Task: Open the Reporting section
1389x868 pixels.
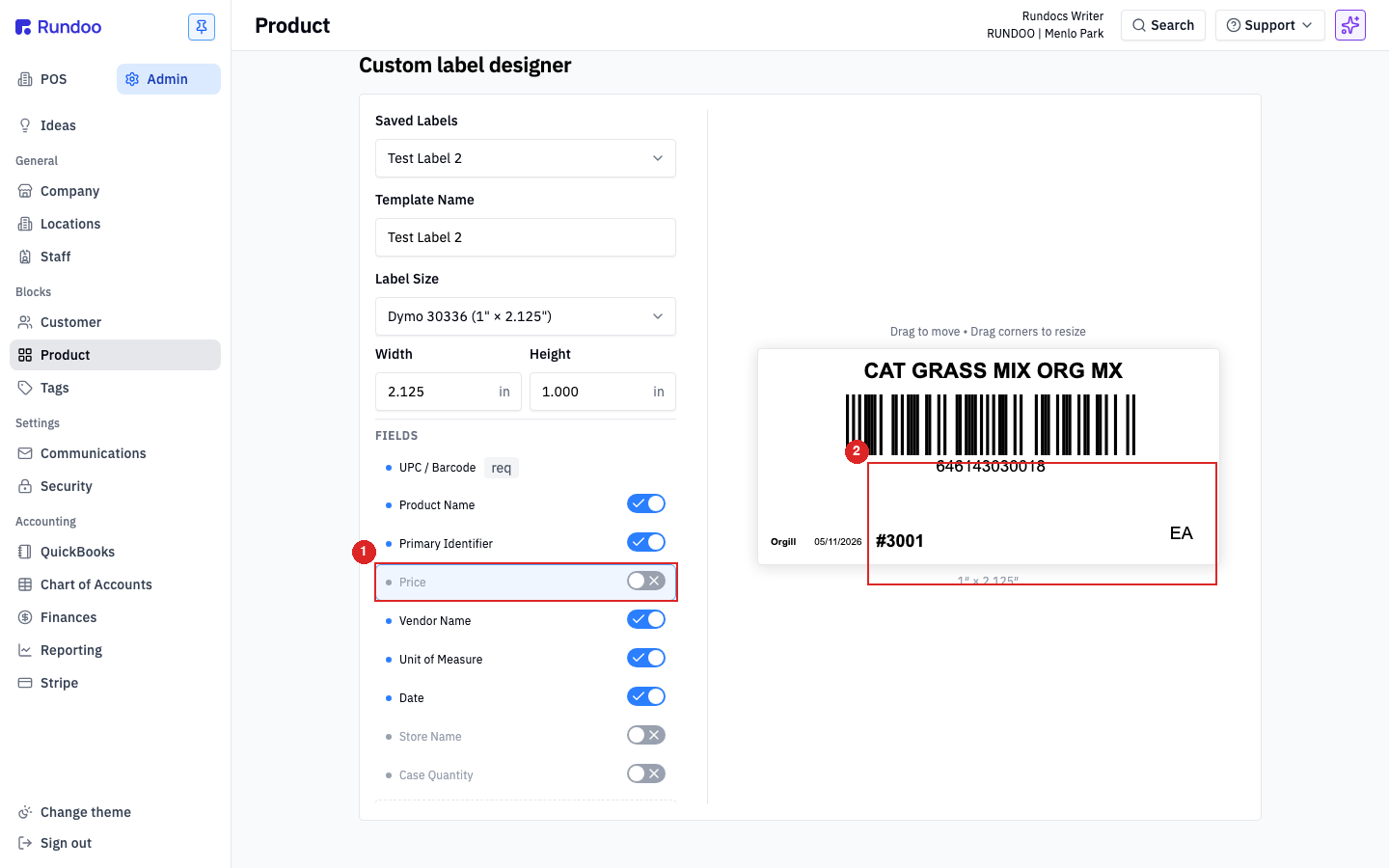Action: pos(115,650)
